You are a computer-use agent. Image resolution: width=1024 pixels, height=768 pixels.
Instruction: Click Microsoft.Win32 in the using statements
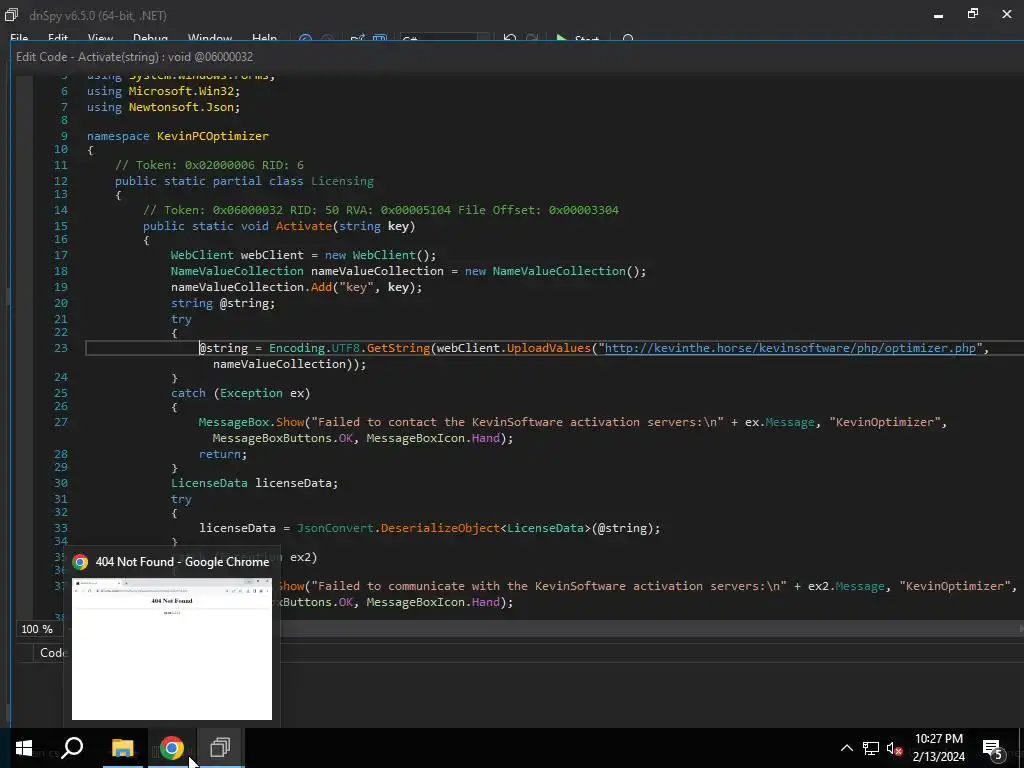(183, 91)
